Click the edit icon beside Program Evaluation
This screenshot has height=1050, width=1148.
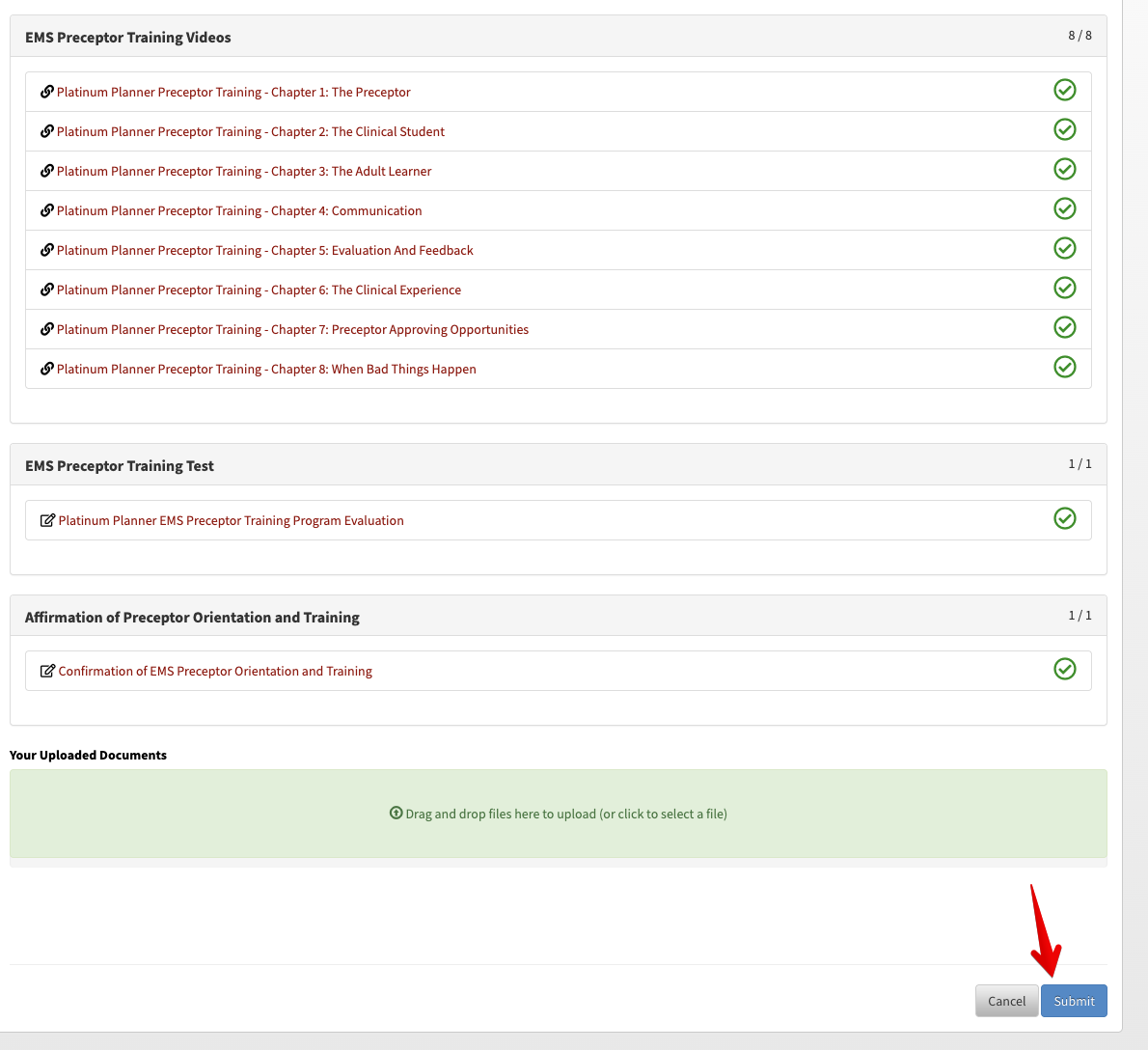pos(47,520)
